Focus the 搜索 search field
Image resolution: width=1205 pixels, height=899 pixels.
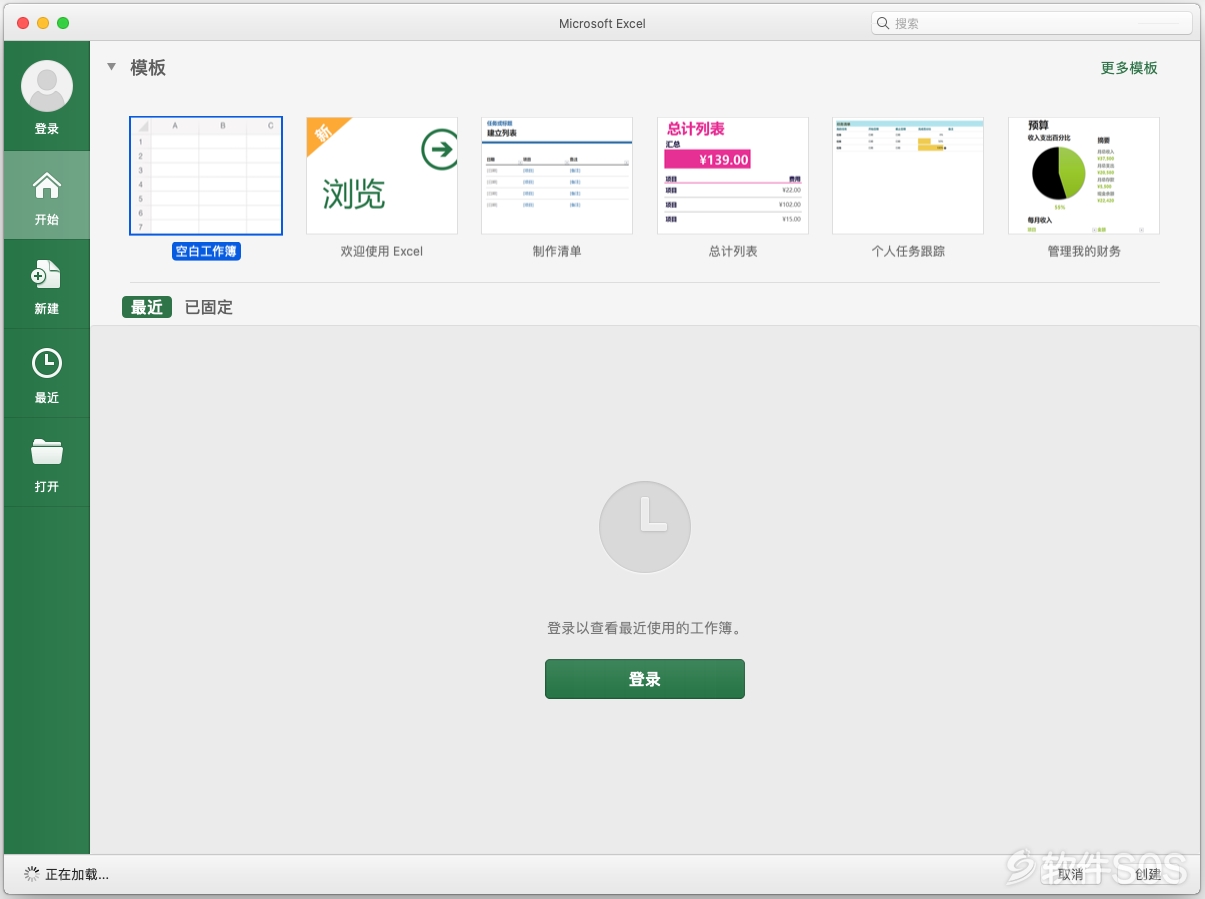pyautogui.click(x=1032, y=23)
